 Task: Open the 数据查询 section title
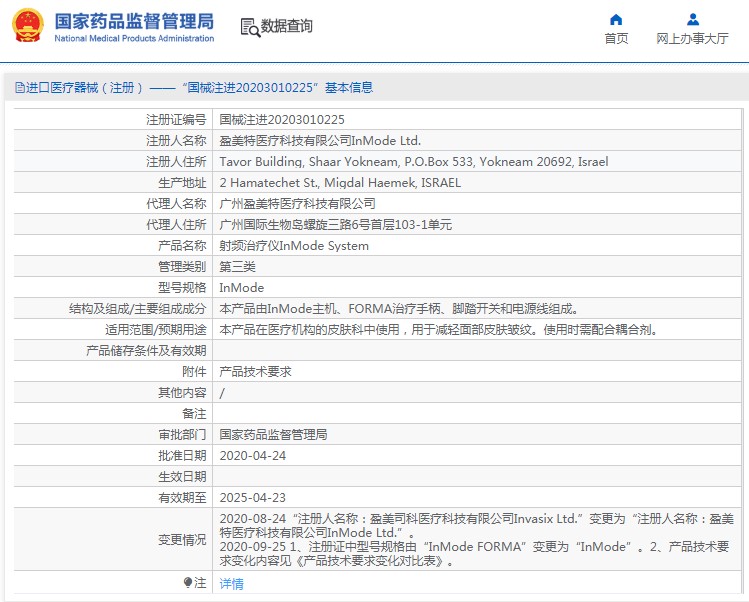287,26
